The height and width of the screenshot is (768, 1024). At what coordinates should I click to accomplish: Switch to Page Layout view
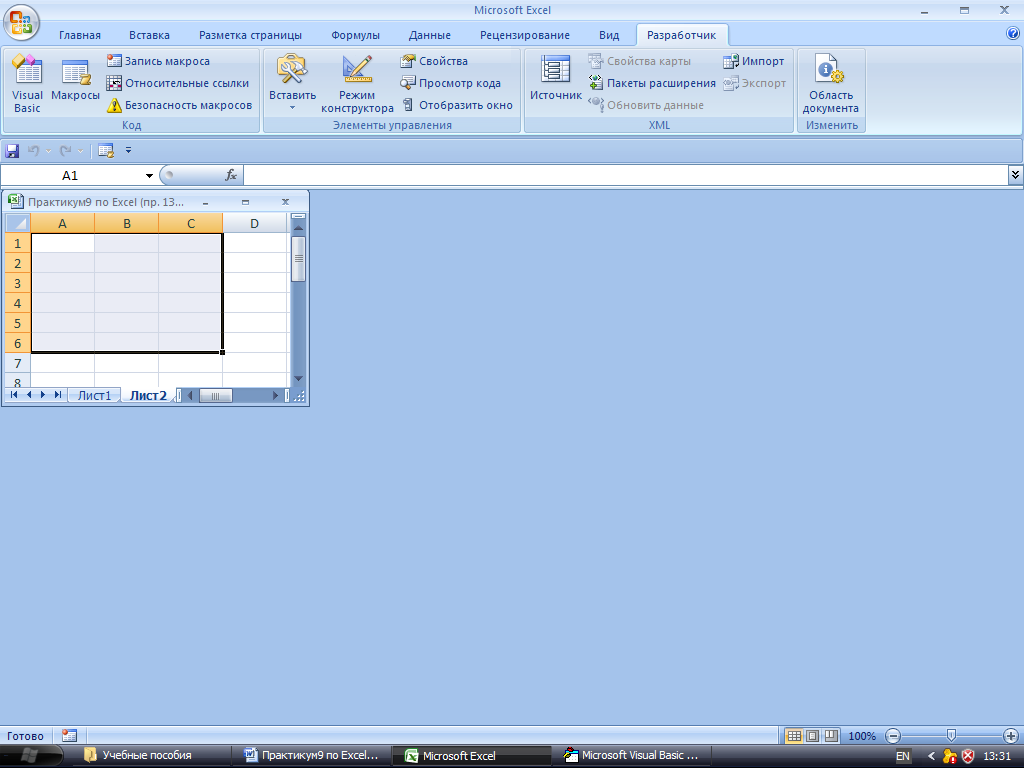[812, 736]
